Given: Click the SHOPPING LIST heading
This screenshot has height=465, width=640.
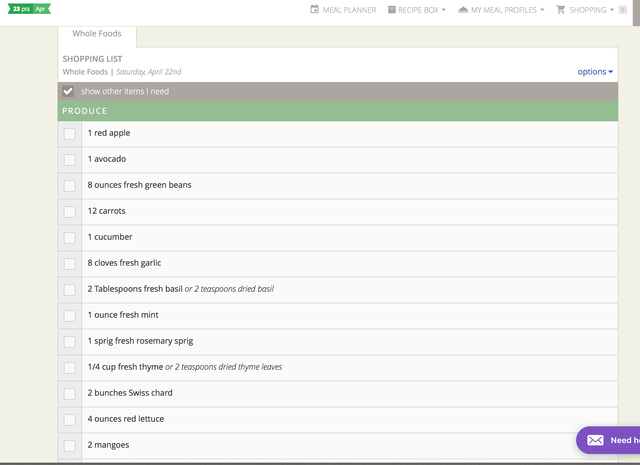Looking at the screenshot, I should 92,59.
